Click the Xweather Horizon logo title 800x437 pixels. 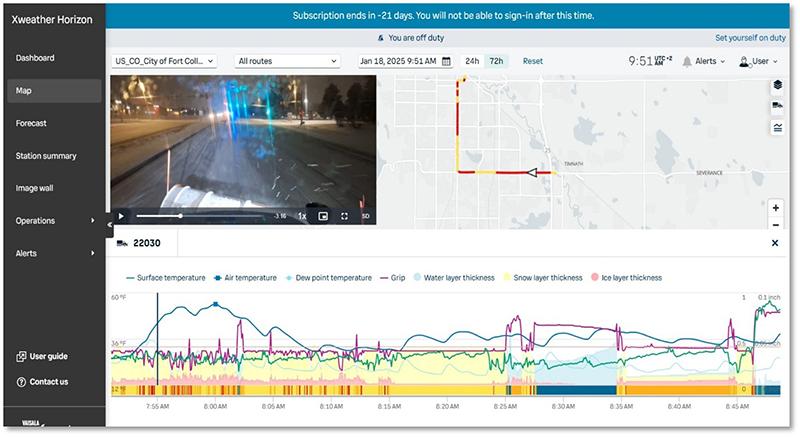click(x=52, y=20)
